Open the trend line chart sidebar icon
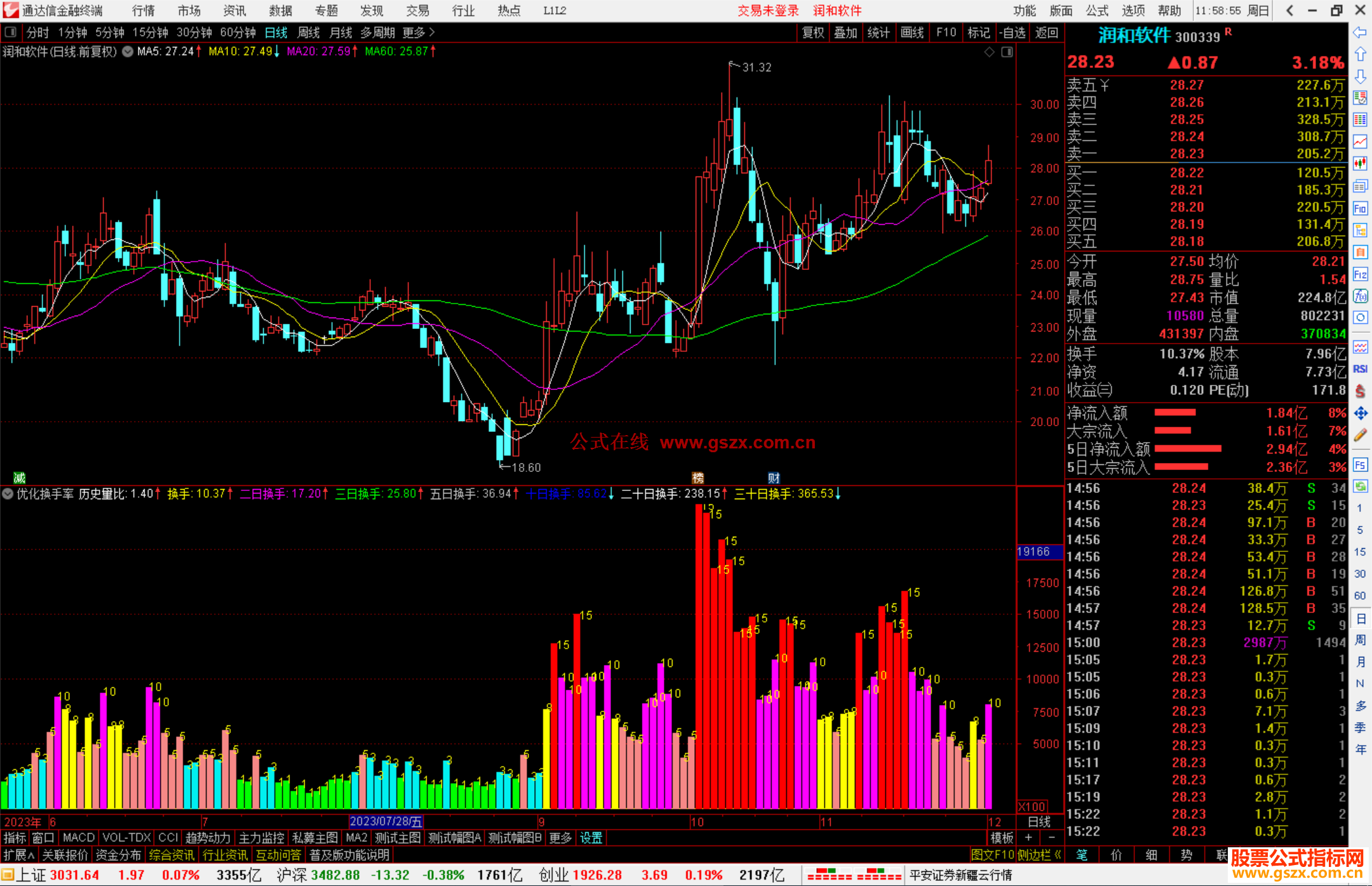1372x886 pixels. point(1360,141)
